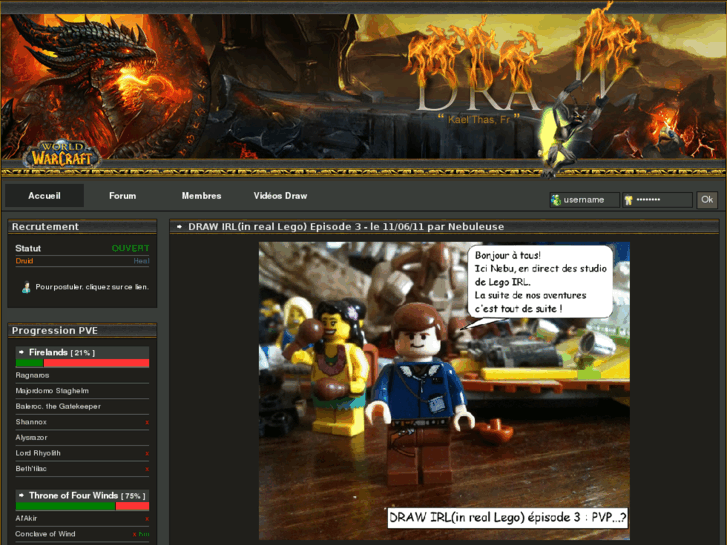Image resolution: width=727 pixels, height=545 pixels.
Task: Select the Beth'tilac boss row
Action: [x=83, y=469]
